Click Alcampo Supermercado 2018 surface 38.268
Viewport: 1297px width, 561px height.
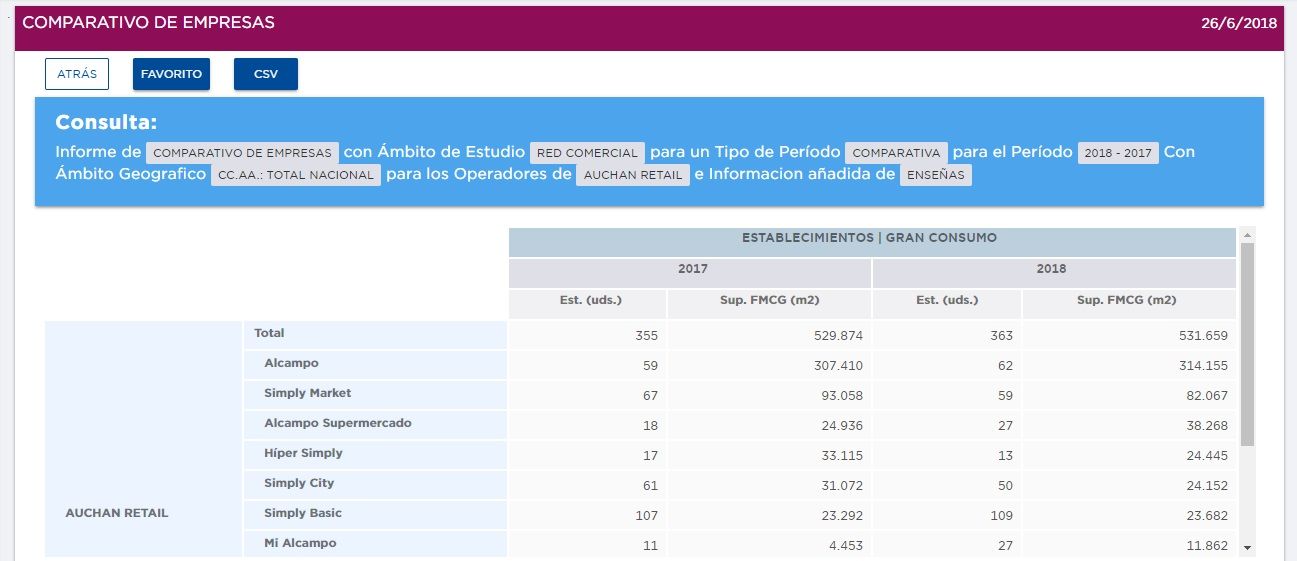pos(1206,426)
